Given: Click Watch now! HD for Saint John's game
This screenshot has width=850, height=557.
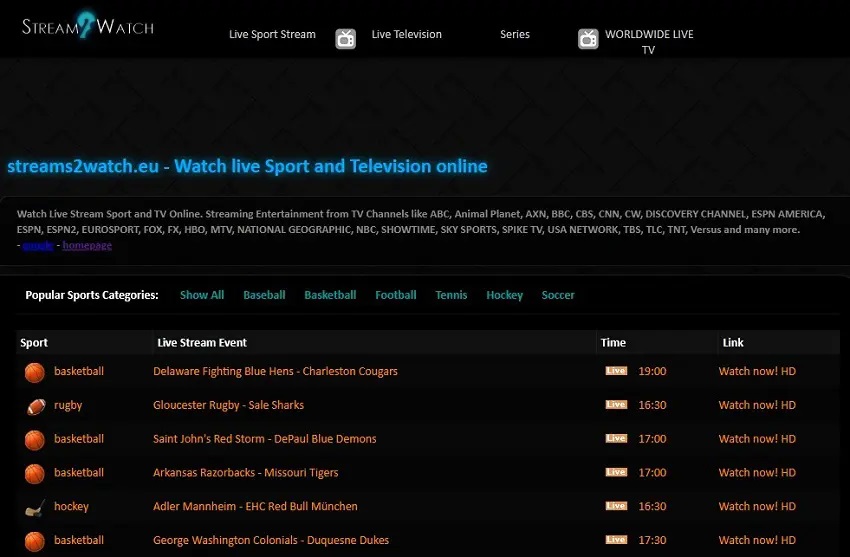Looking at the screenshot, I should coord(757,438).
